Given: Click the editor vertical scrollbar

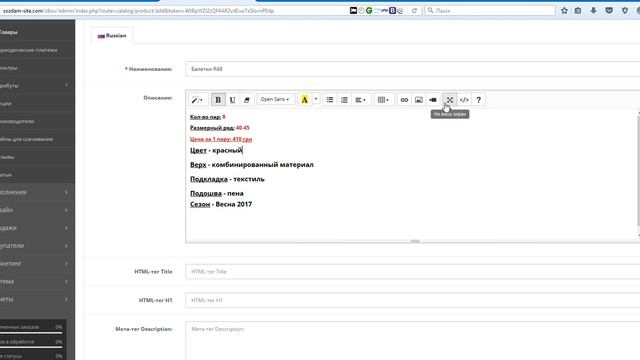Looking at the screenshot, I should pos(638,173).
